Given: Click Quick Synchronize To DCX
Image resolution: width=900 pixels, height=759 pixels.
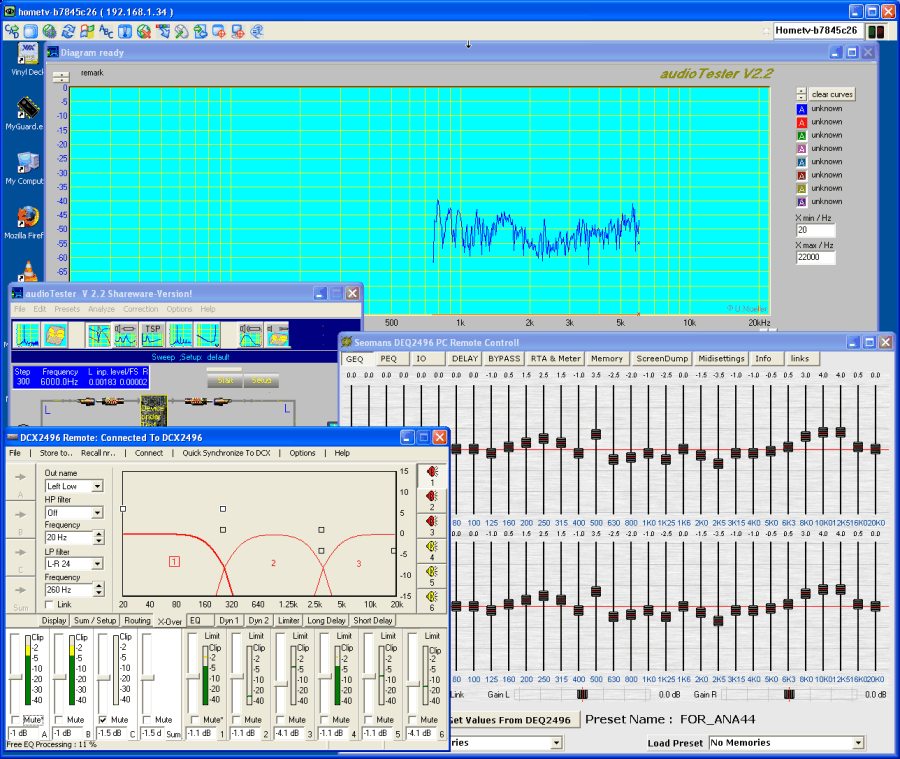Looking at the screenshot, I should 226,453.
